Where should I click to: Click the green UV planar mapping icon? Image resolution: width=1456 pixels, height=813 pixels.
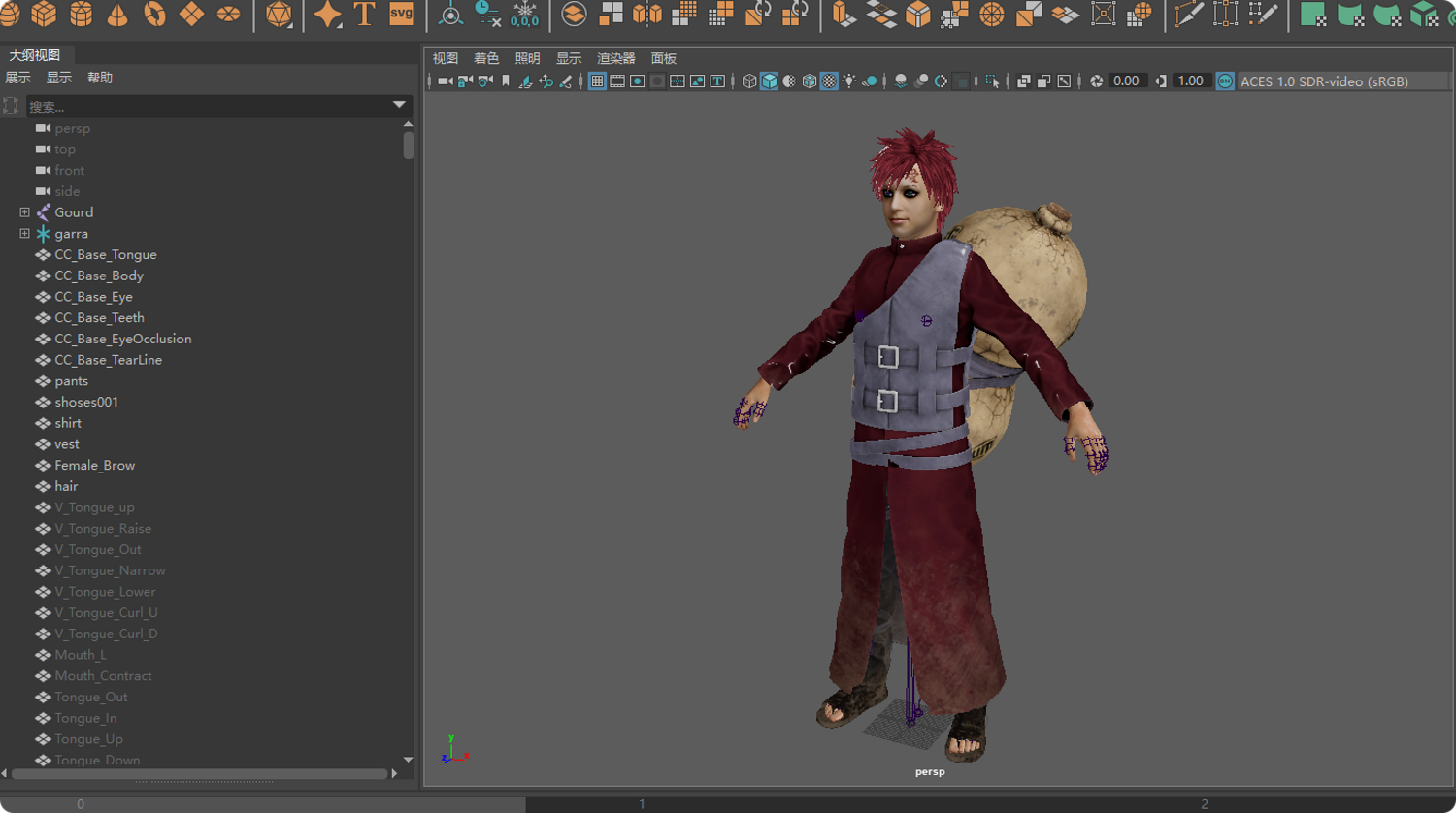[1313, 15]
